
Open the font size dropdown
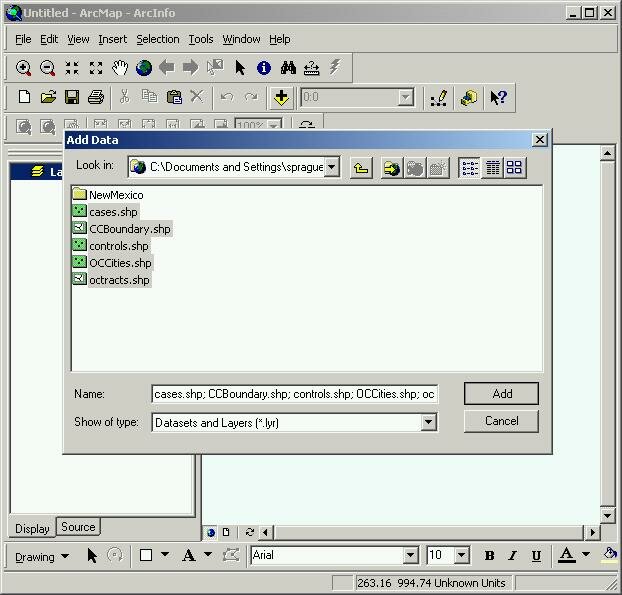(462, 555)
